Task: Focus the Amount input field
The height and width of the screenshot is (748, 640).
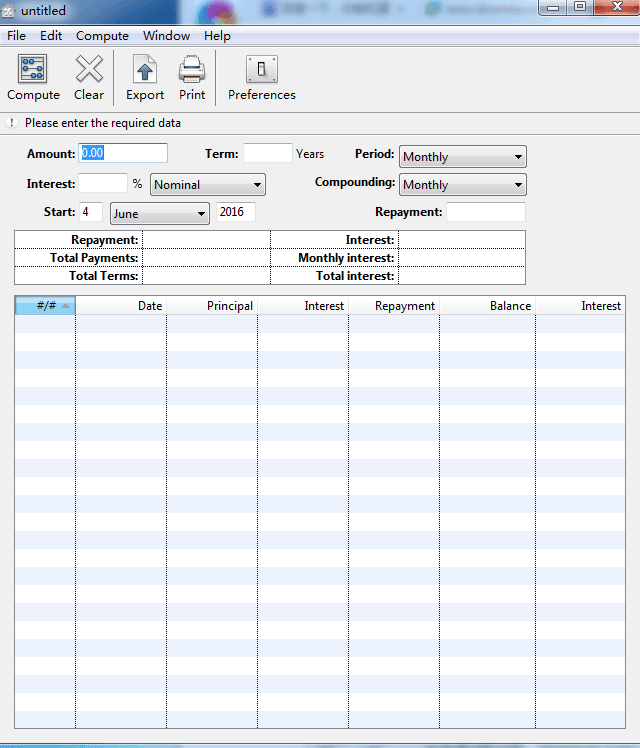Action: coord(123,153)
